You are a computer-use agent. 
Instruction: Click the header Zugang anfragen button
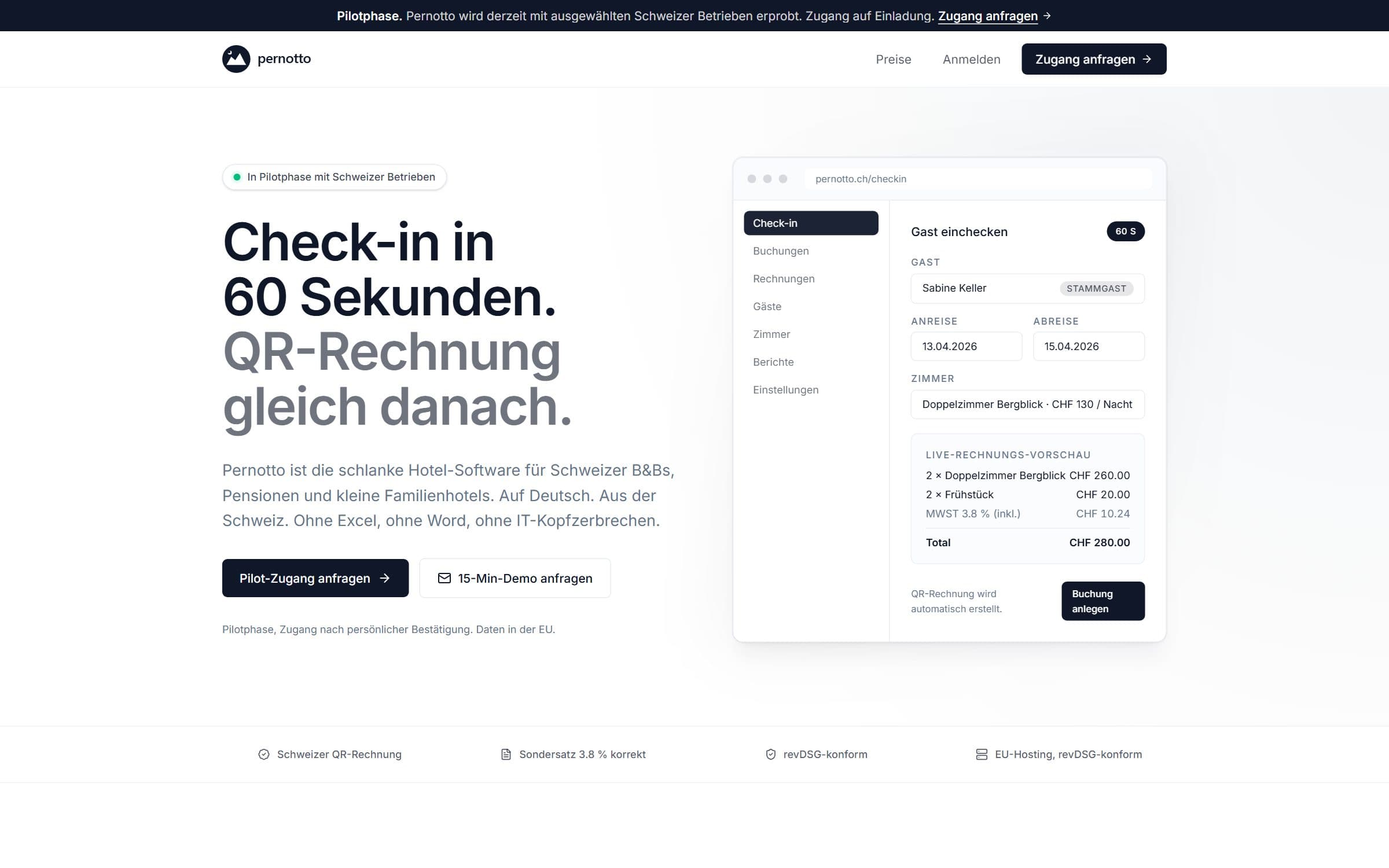[x=1094, y=59]
